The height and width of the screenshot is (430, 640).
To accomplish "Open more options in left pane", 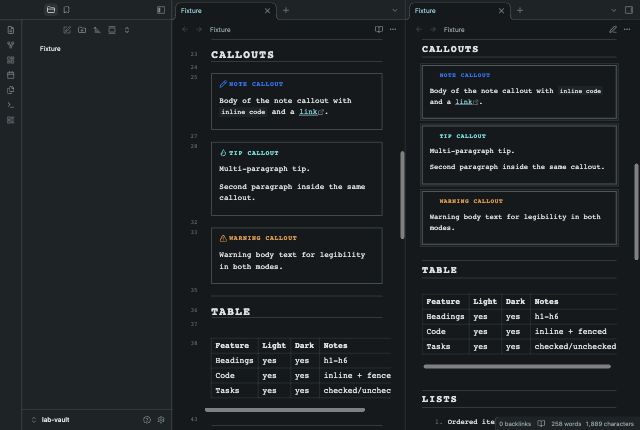I will [393, 29].
